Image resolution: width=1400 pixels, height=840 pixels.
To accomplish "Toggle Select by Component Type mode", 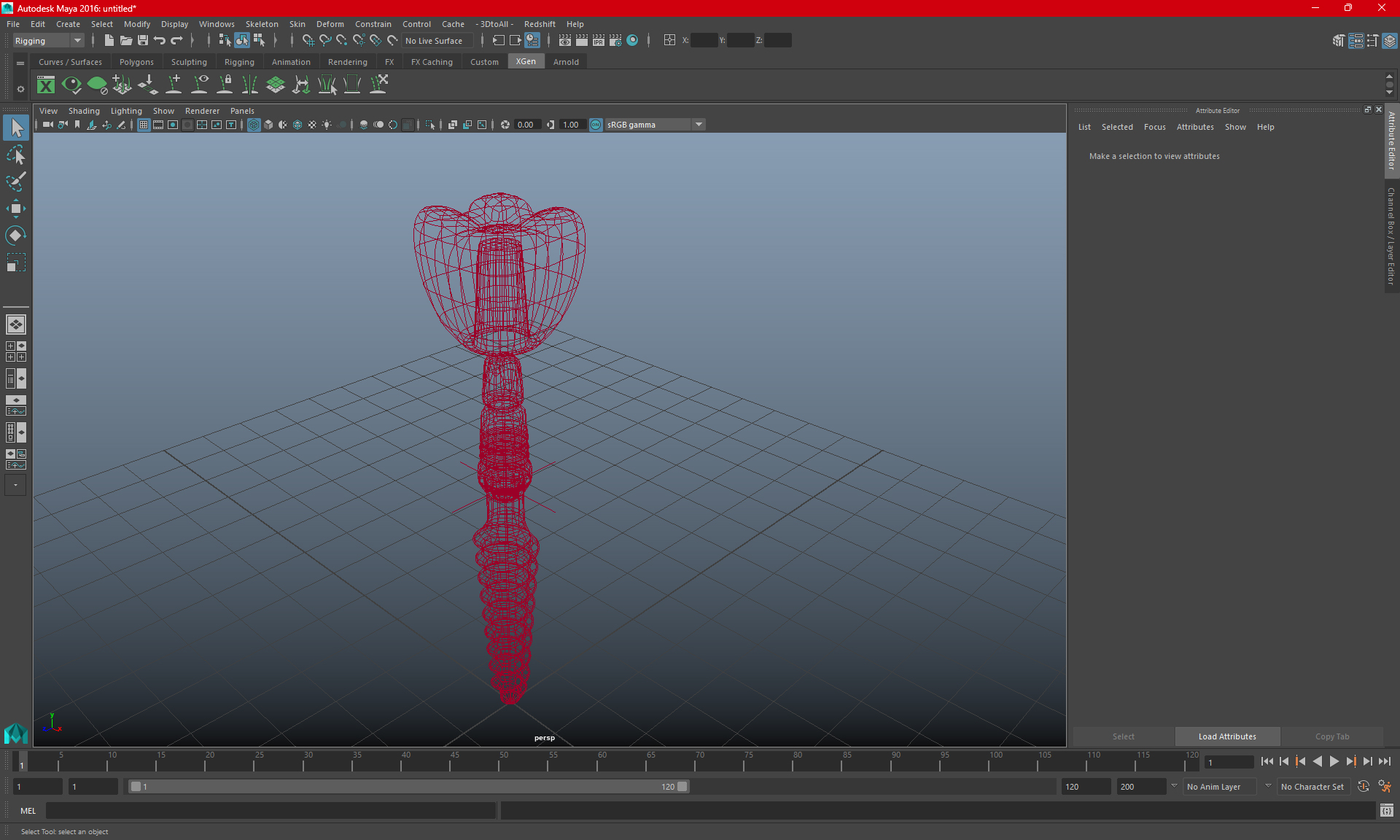I will coord(258,41).
